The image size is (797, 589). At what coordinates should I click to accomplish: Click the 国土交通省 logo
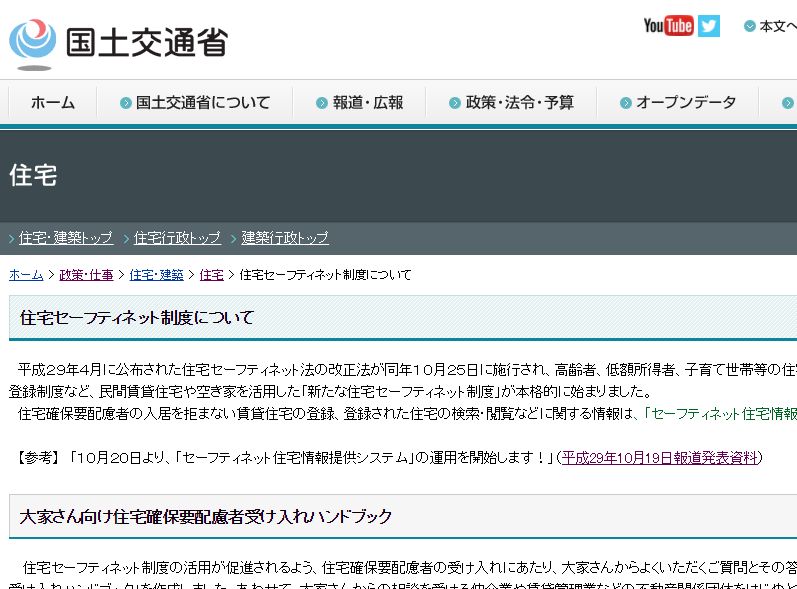click(x=118, y=42)
